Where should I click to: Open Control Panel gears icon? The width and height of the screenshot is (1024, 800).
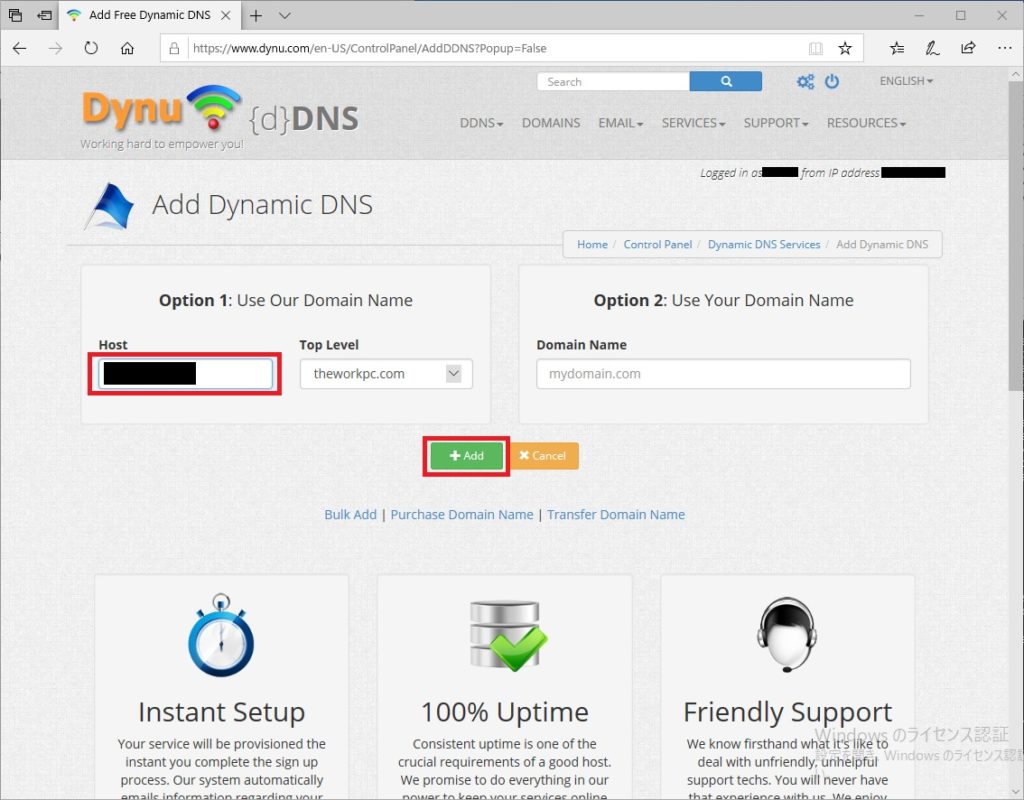click(x=805, y=82)
